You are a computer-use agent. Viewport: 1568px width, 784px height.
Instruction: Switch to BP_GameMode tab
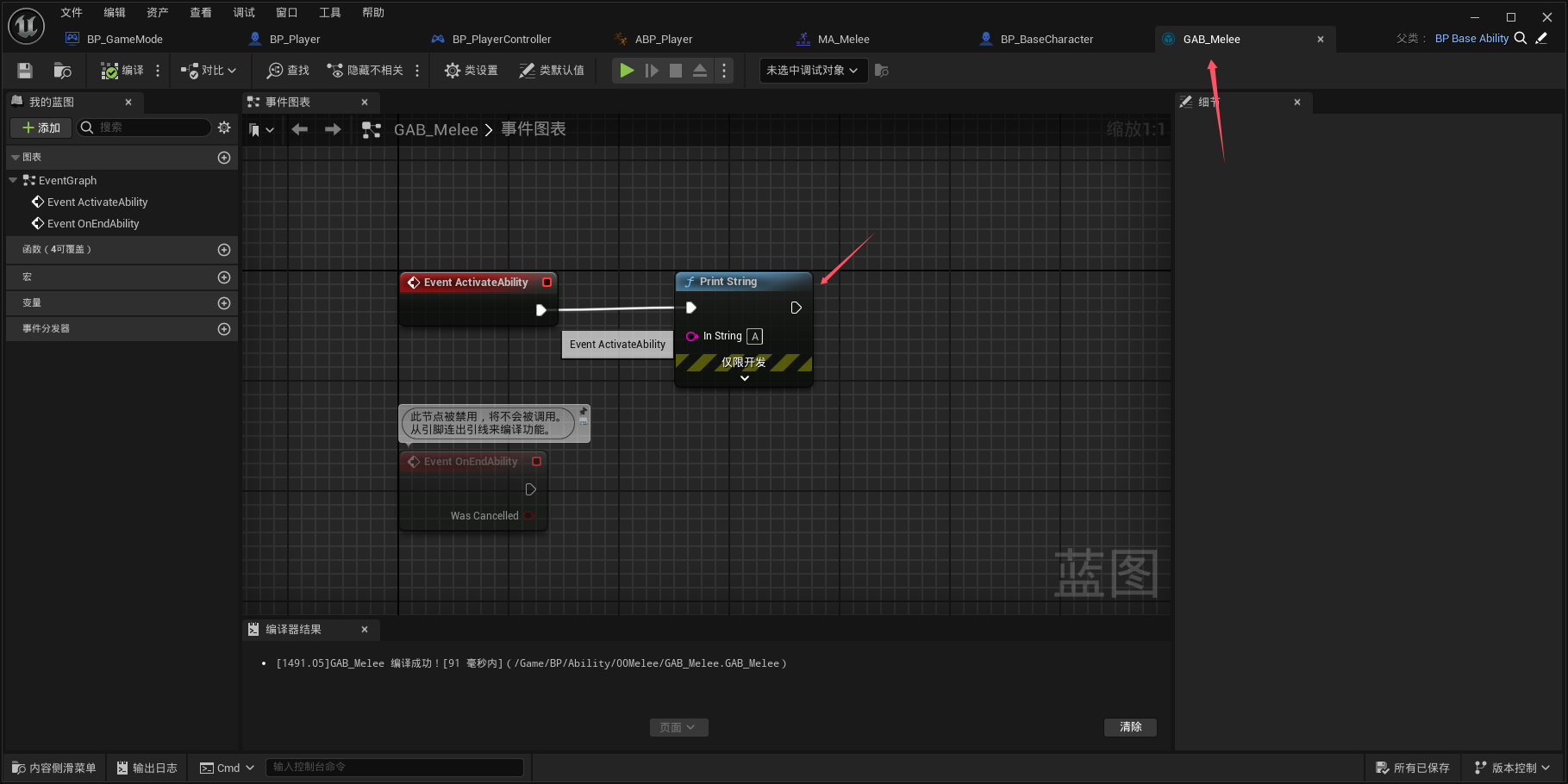pos(125,39)
